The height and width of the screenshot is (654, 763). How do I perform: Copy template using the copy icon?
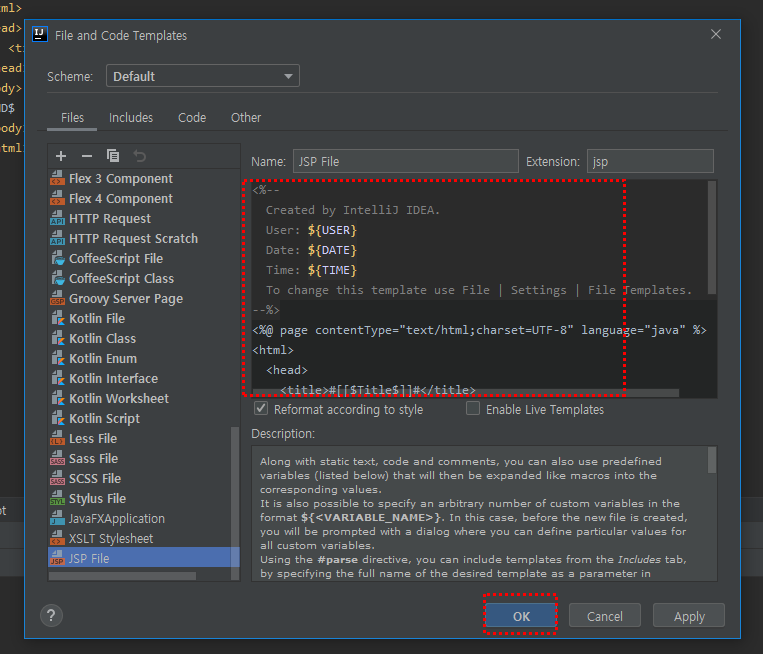pos(113,156)
